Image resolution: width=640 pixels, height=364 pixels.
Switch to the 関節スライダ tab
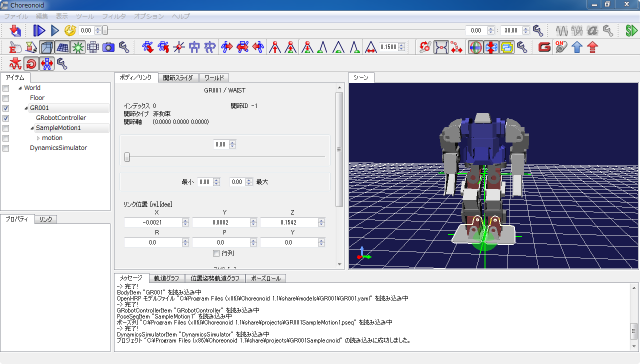(178, 78)
